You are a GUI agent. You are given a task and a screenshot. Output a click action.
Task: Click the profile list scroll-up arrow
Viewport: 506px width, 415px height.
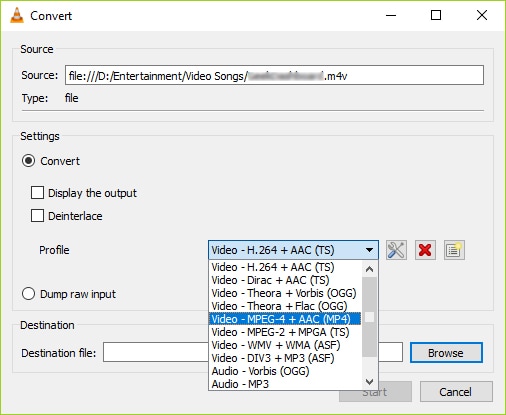point(369,269)
